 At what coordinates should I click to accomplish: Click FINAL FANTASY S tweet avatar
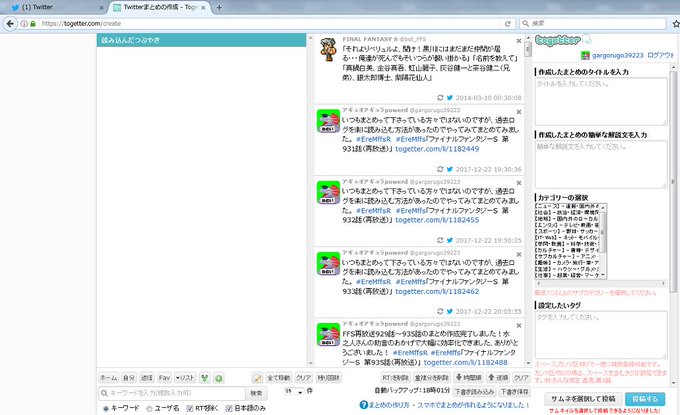pyautogui.click(x=328, y=49)
